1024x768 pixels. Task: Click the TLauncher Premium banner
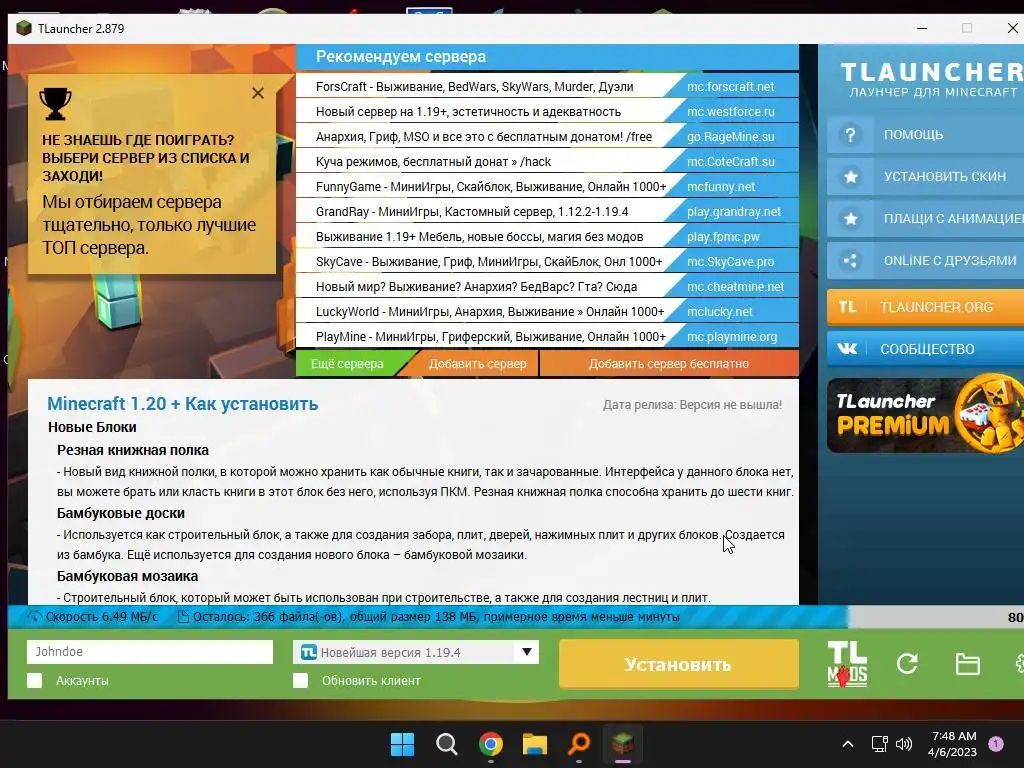tap(925, 416)
